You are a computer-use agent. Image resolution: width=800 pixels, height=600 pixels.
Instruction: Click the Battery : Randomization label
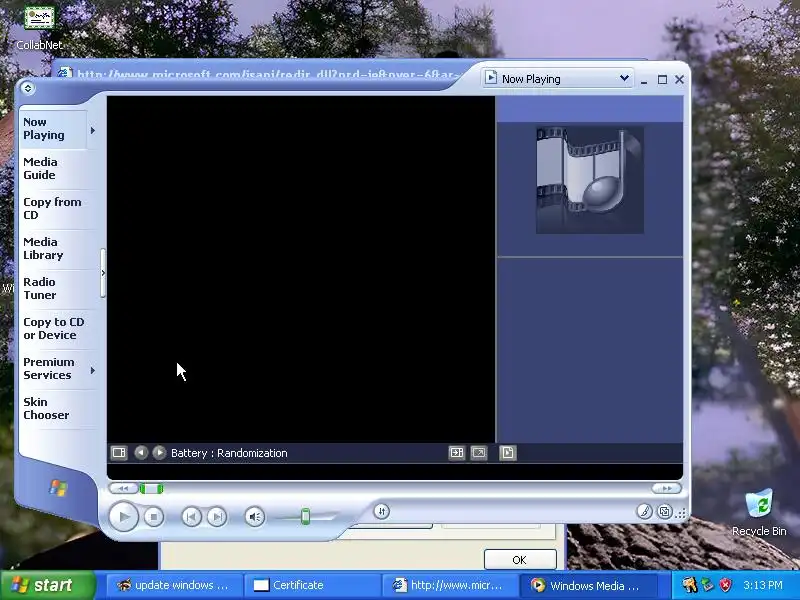(x=229, y=453)
